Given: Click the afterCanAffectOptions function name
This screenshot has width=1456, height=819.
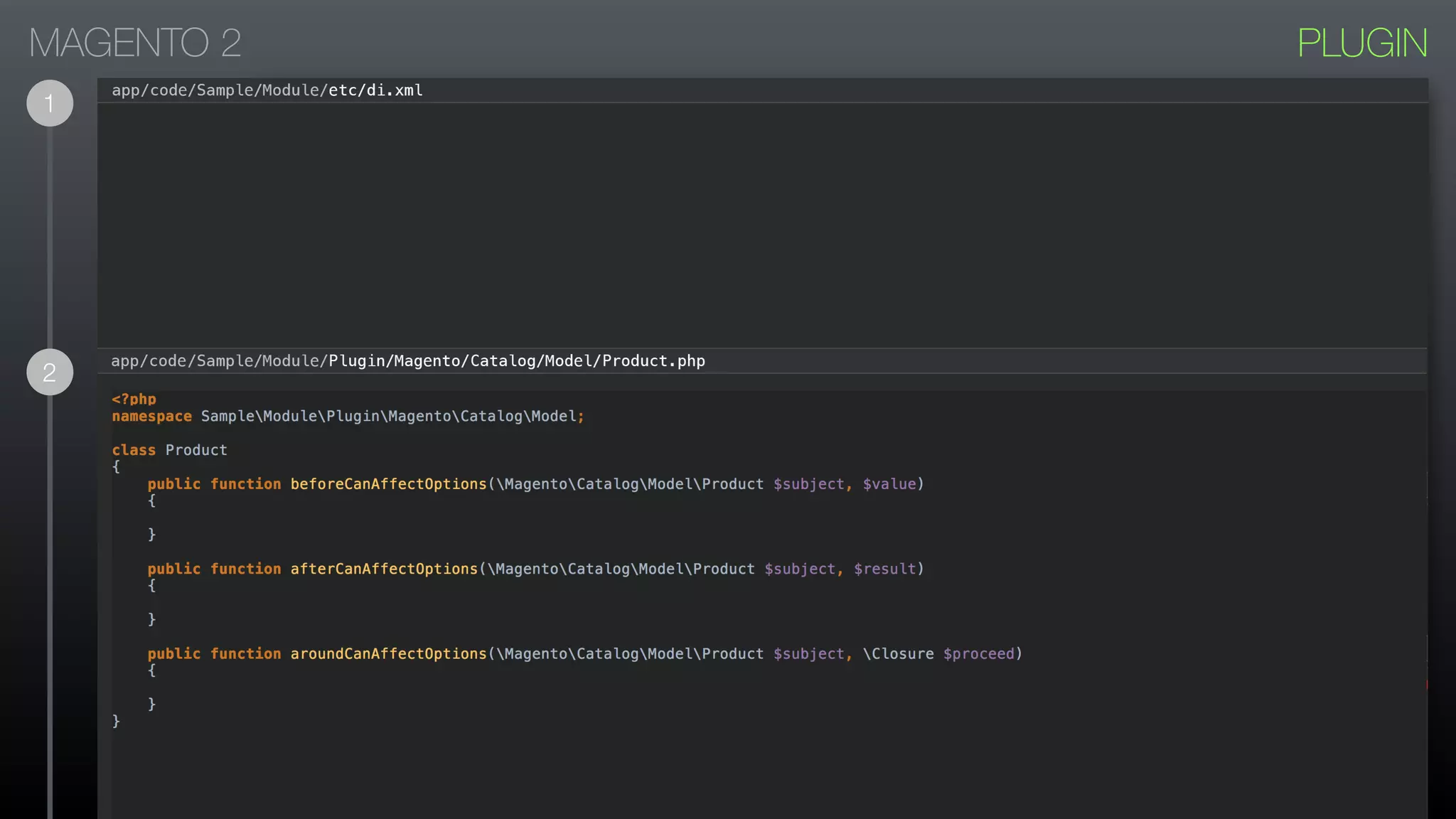Looking at the screenshot, I should (x=384, y=569).
